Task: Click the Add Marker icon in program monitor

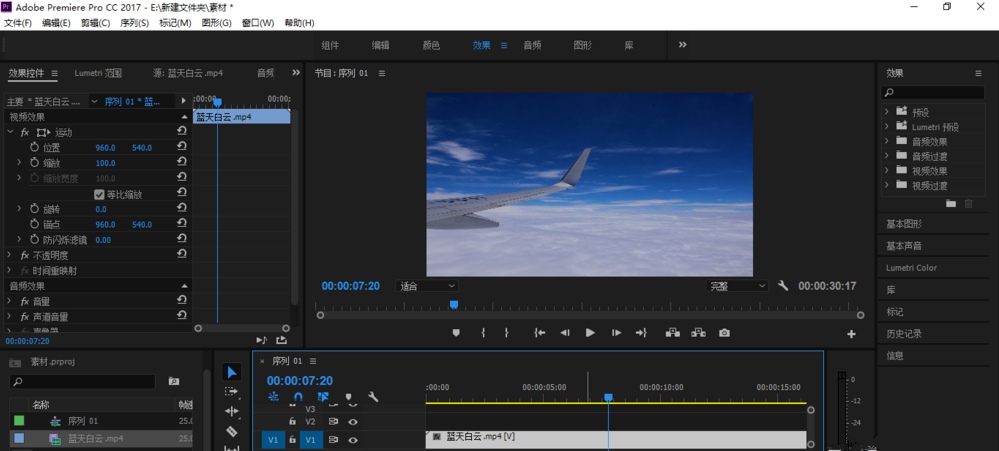Action: point(456,333)
